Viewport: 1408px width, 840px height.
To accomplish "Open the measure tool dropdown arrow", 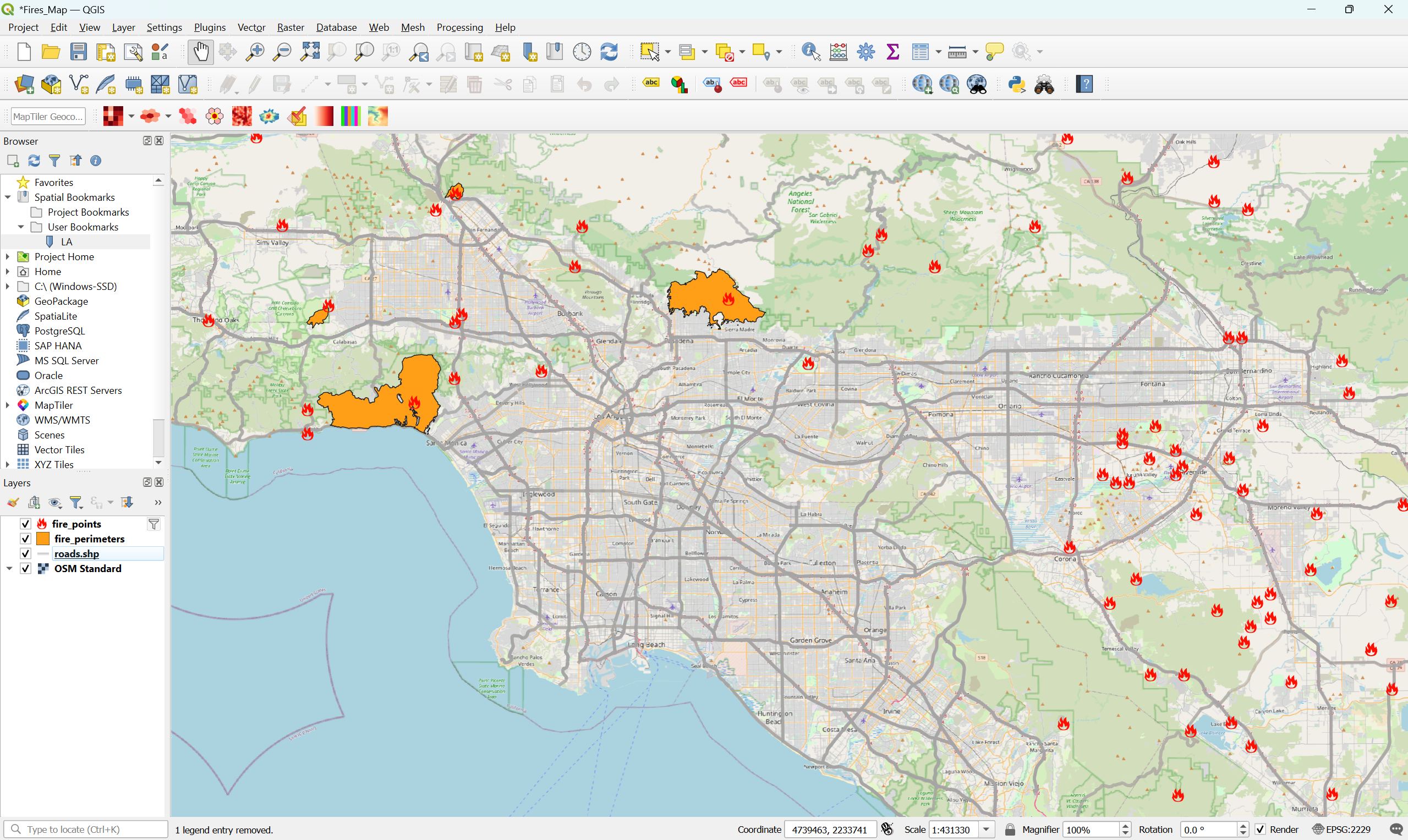I will point(976,52).
